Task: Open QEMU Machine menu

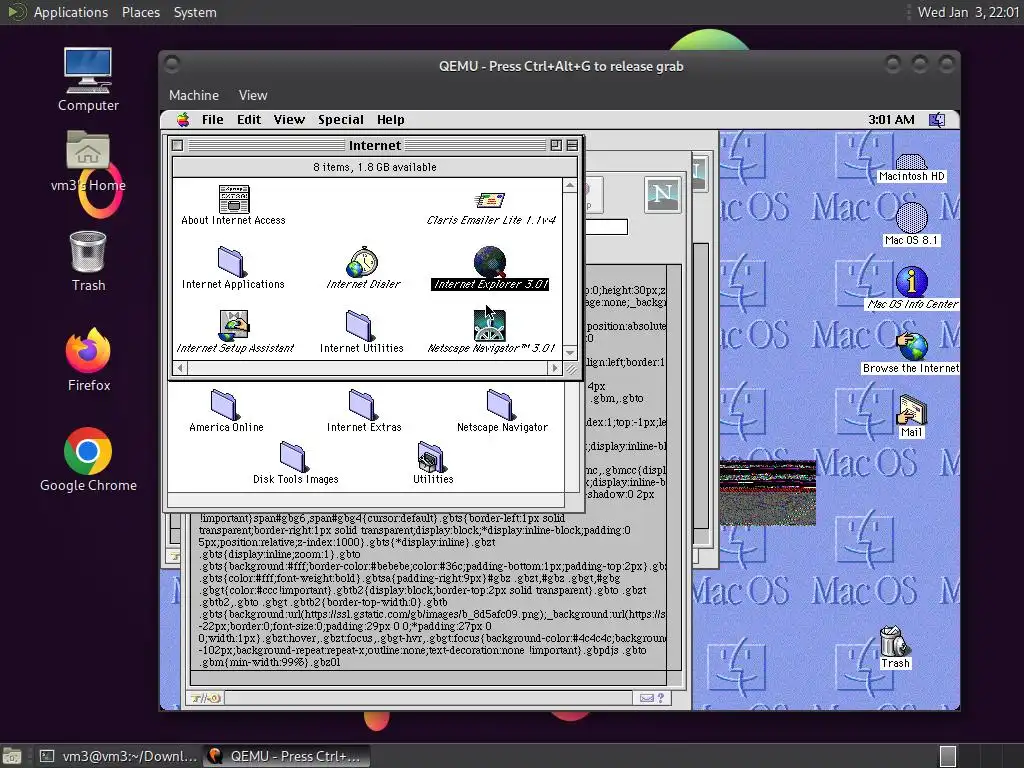Action: tap(194, 95)
